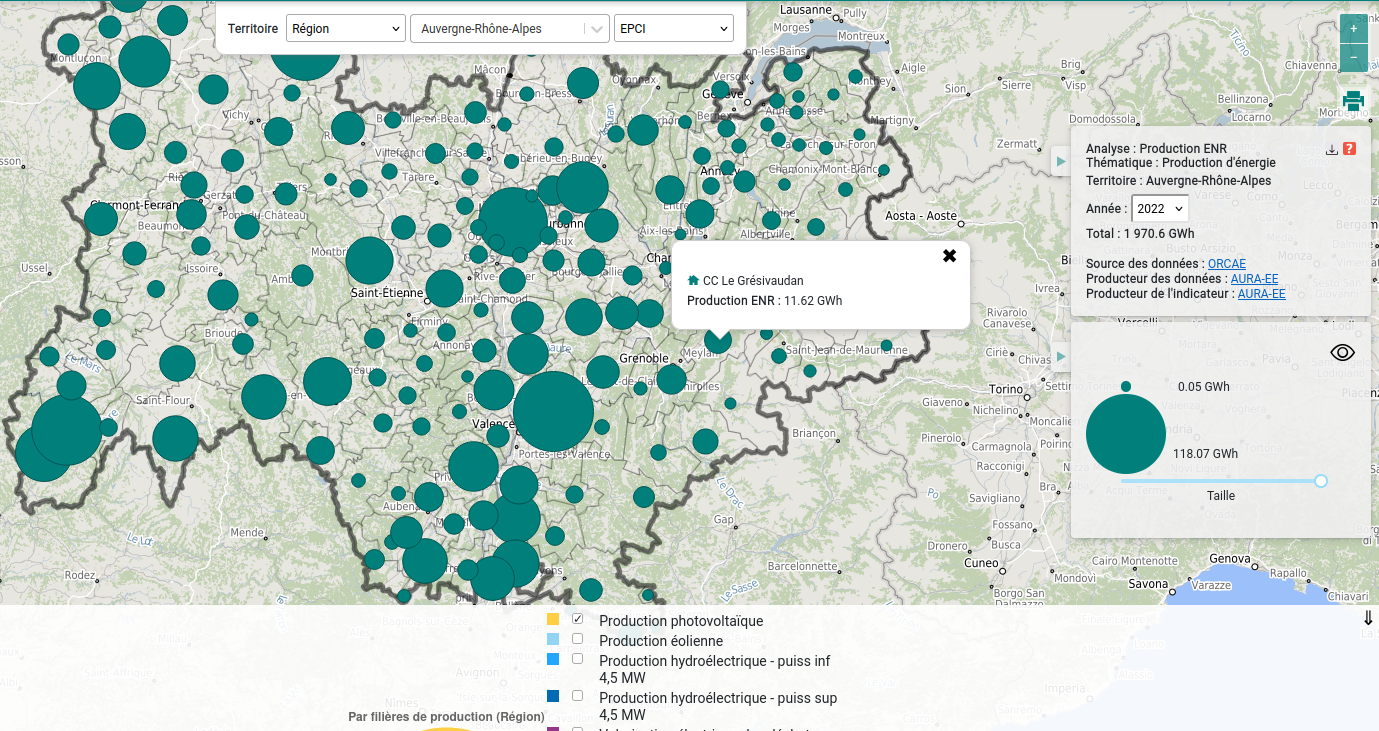Collapse bottom panel with double down arrow
This screenshot has width=1379, height=731.
(x=1368, y=619)
